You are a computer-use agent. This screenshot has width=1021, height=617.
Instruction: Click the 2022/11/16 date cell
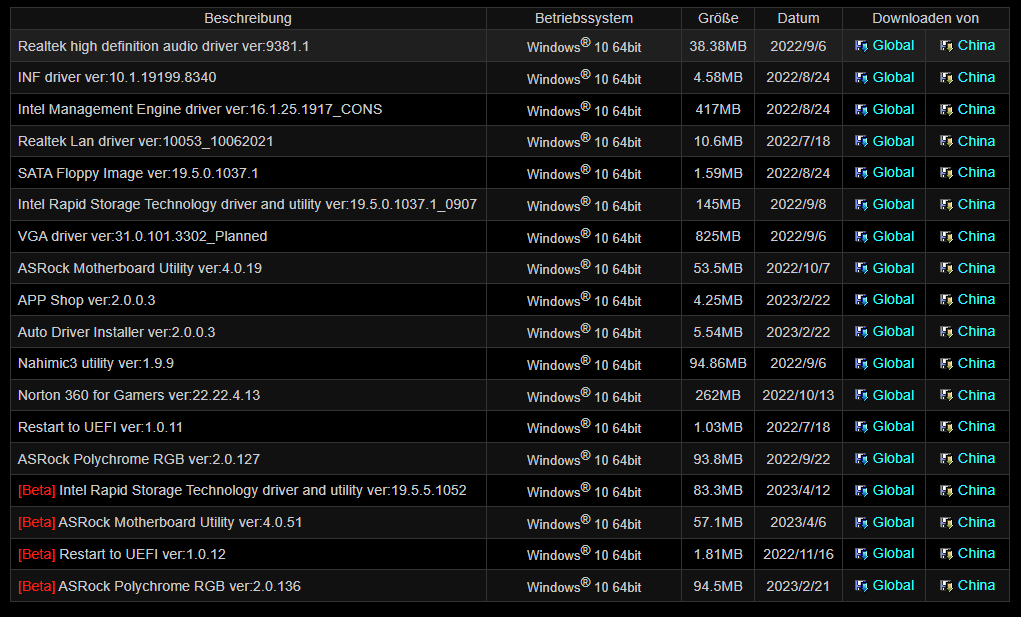tap(798, 554)
